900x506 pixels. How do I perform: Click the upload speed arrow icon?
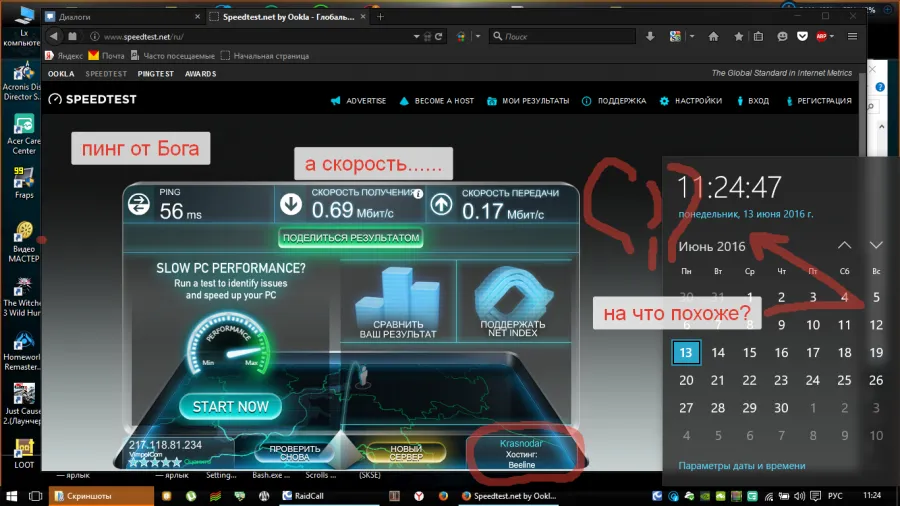[x=441, y=204]
